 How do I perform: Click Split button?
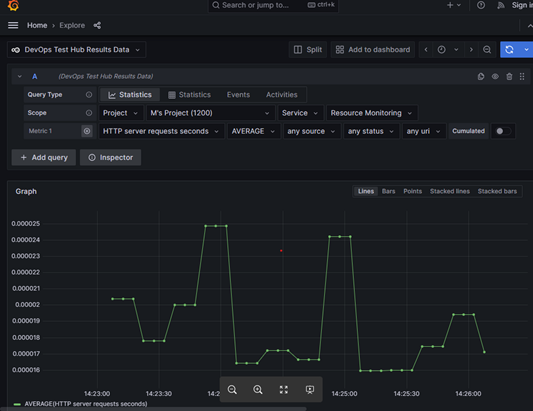point(308,50)
